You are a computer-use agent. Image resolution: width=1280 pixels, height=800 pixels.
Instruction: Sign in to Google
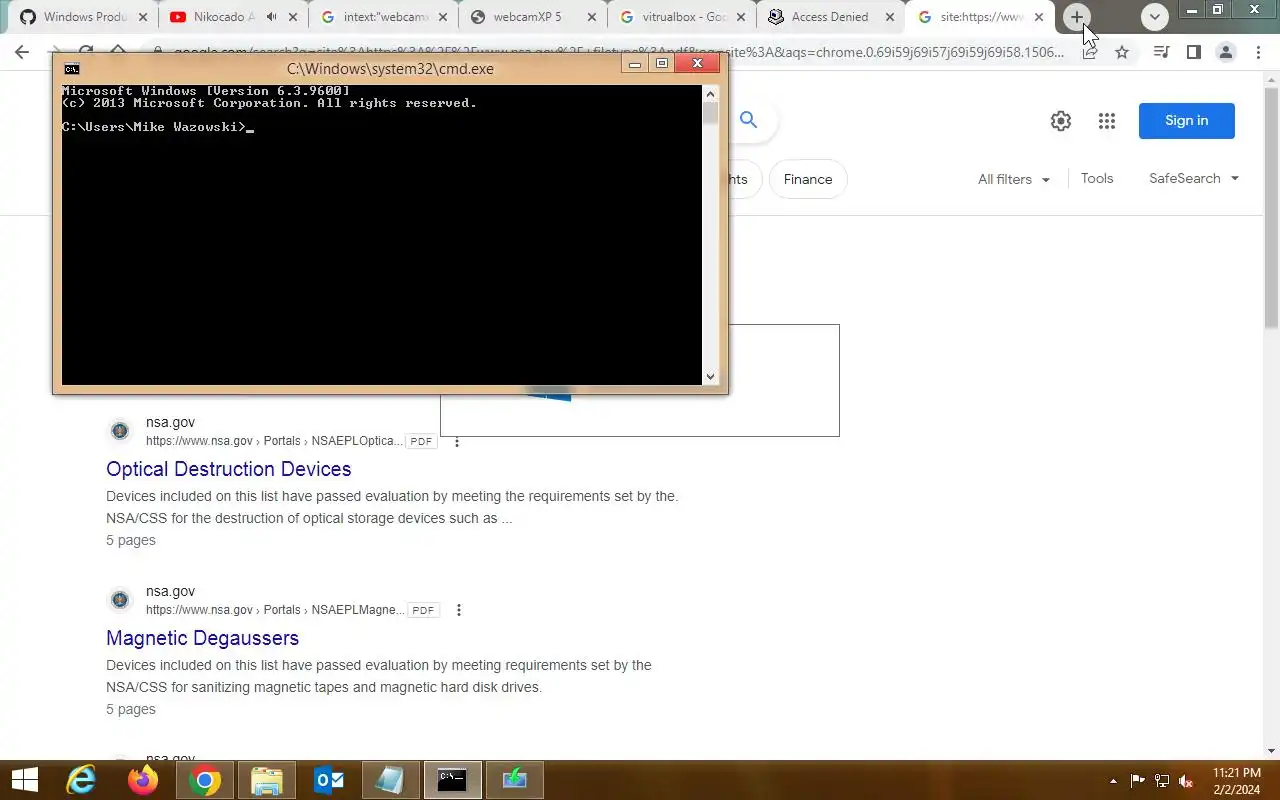pyautogui.click(x=1187, y=121)
